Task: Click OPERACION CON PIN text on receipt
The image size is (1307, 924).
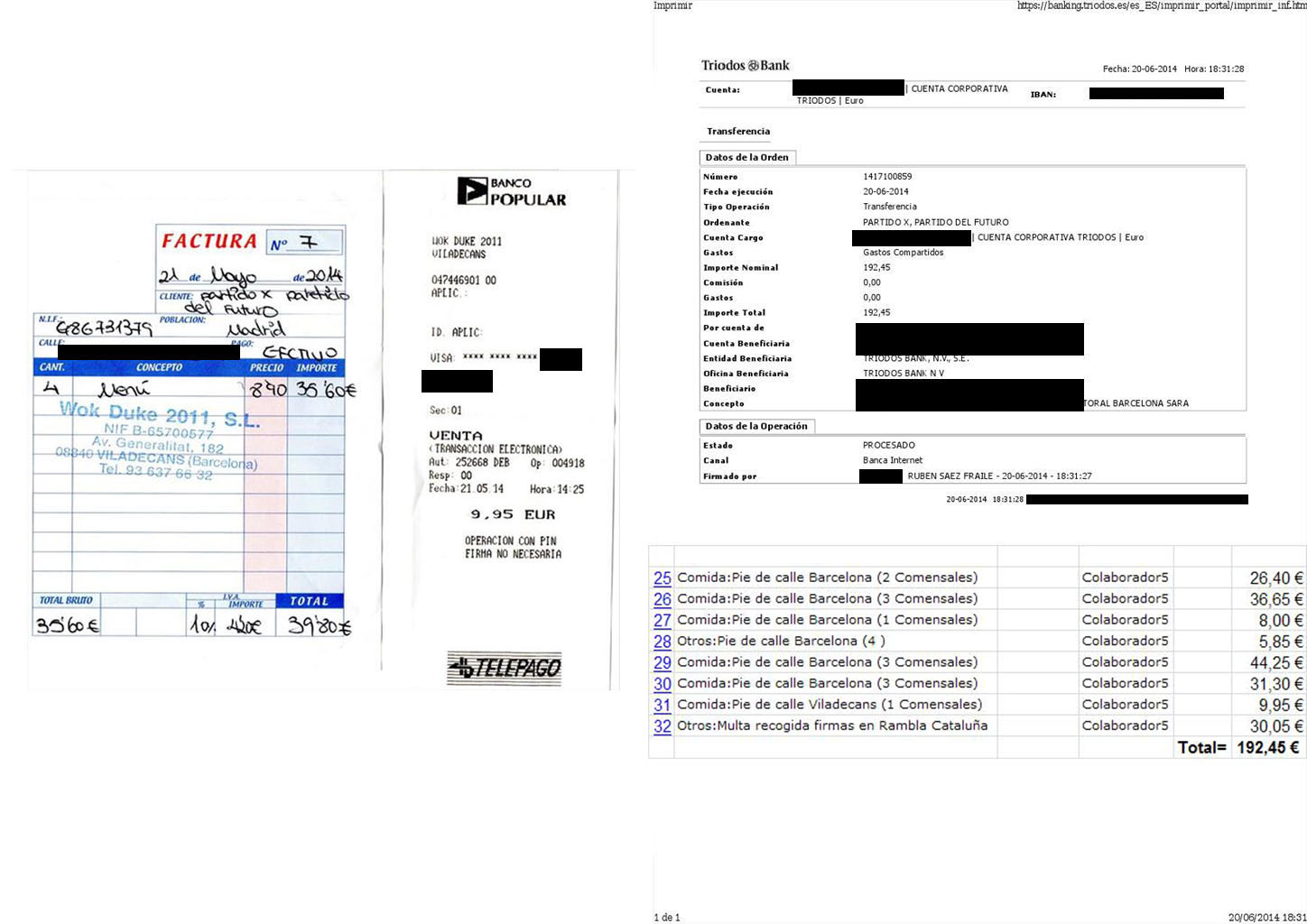Action: coord(511,541)
